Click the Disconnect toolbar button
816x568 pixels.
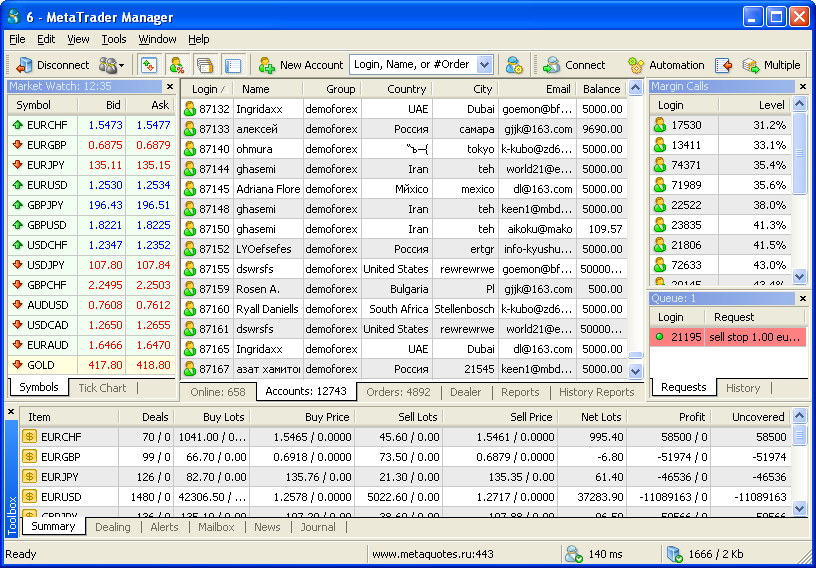click(53, 65)
